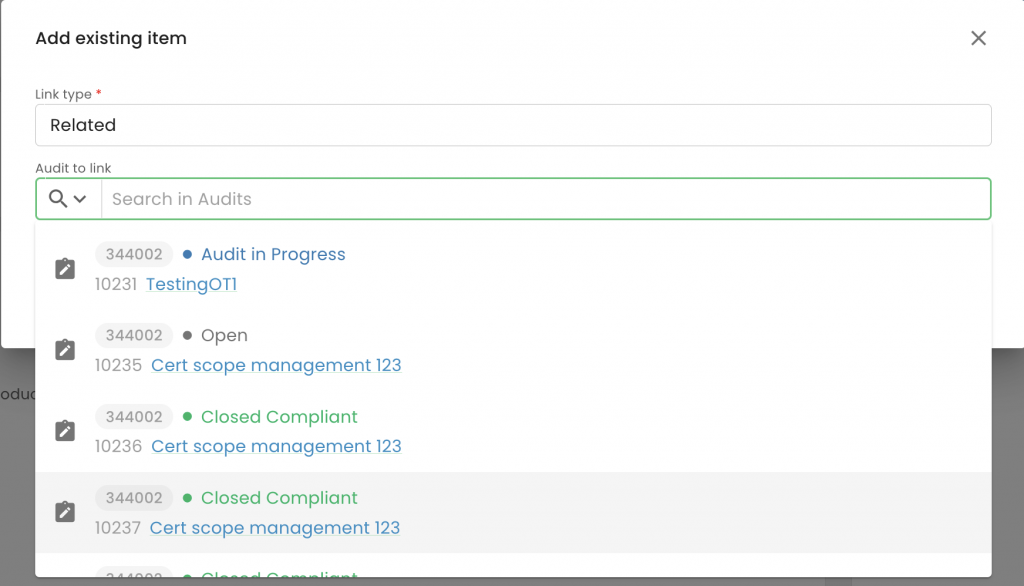Open Cert scope management 123 link for 10236
The width and height of the screenshot is (1024, 586).
tap(276, 446)
